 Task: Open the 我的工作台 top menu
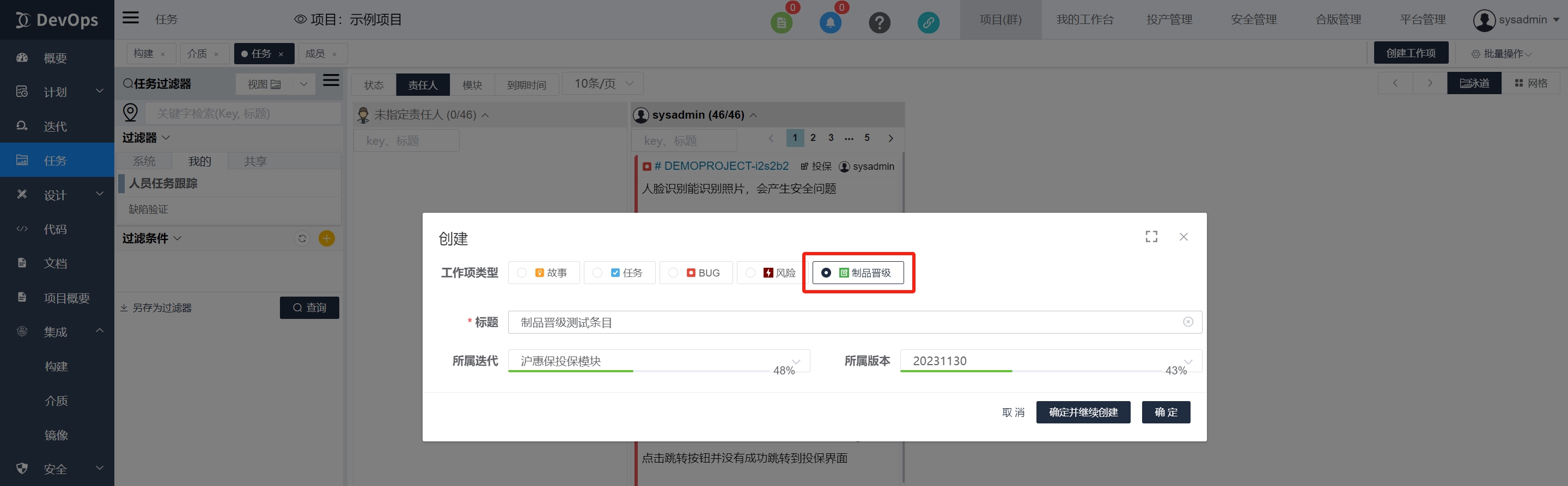[1085, 20]
